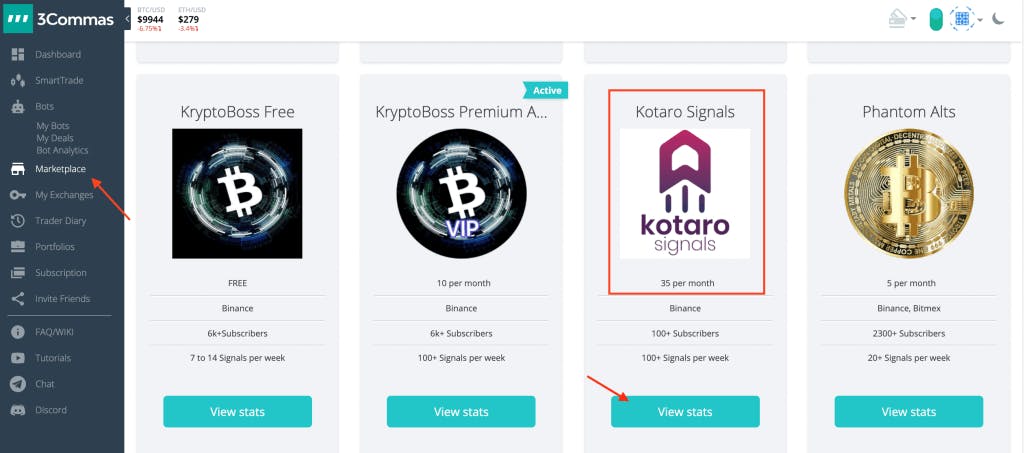Screen dimensions: 1024x453
Task: Open the Telegram Chat icon
Action: point(17,384)
